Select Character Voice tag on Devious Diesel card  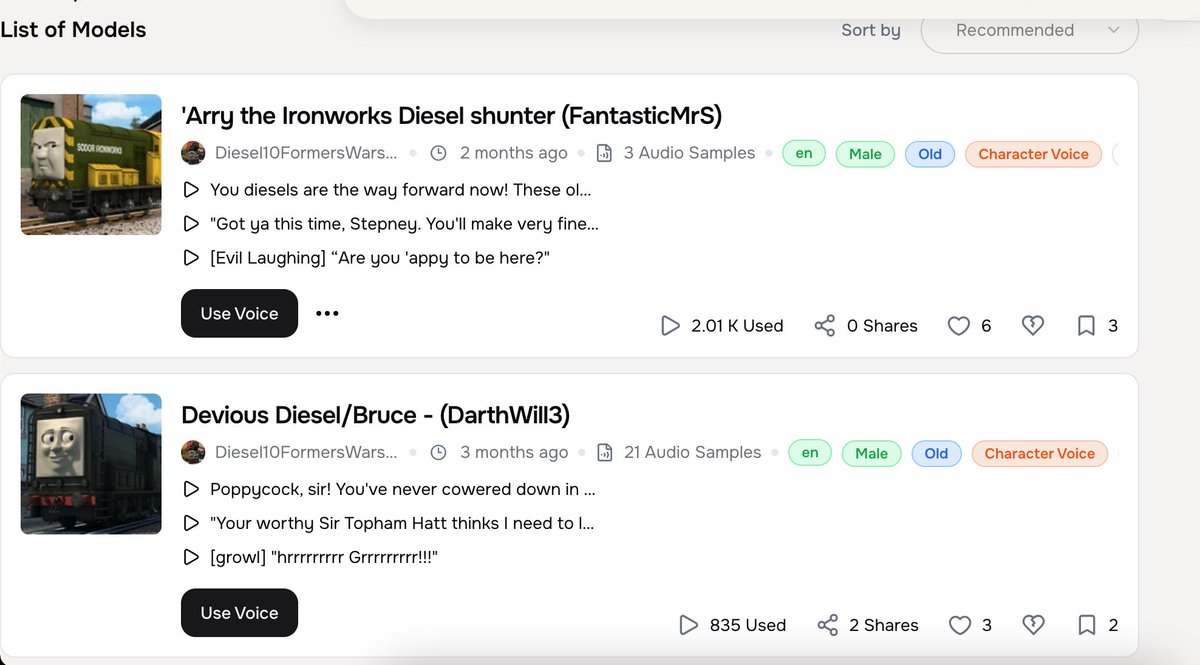1040,453
